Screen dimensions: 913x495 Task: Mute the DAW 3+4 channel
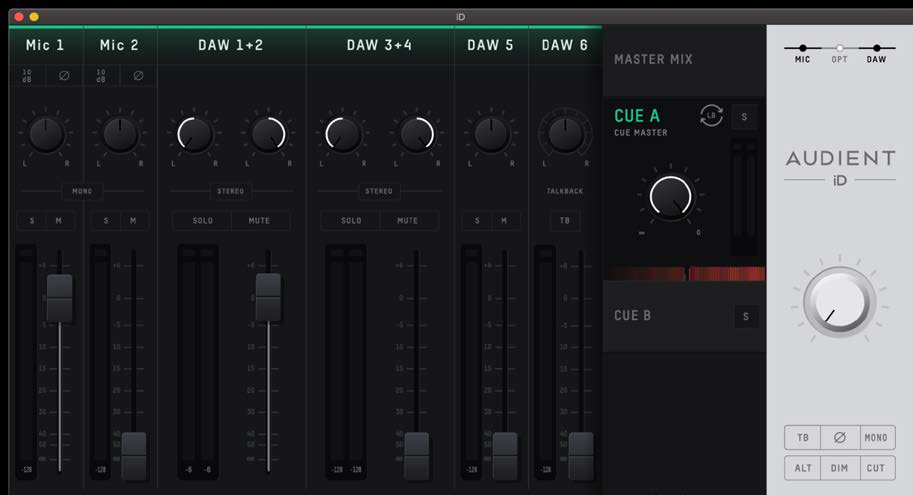(408, 221)
